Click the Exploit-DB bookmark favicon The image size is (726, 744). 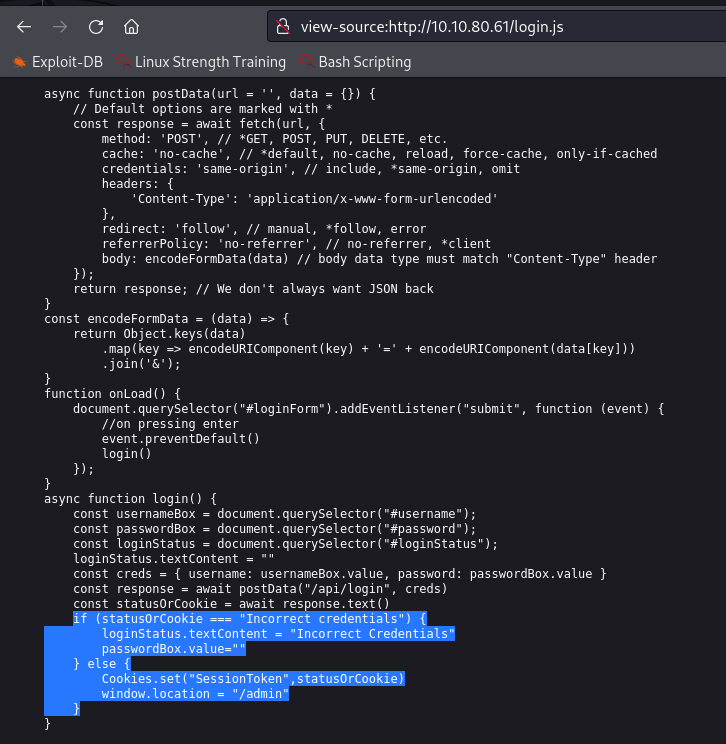click(19, 62)
